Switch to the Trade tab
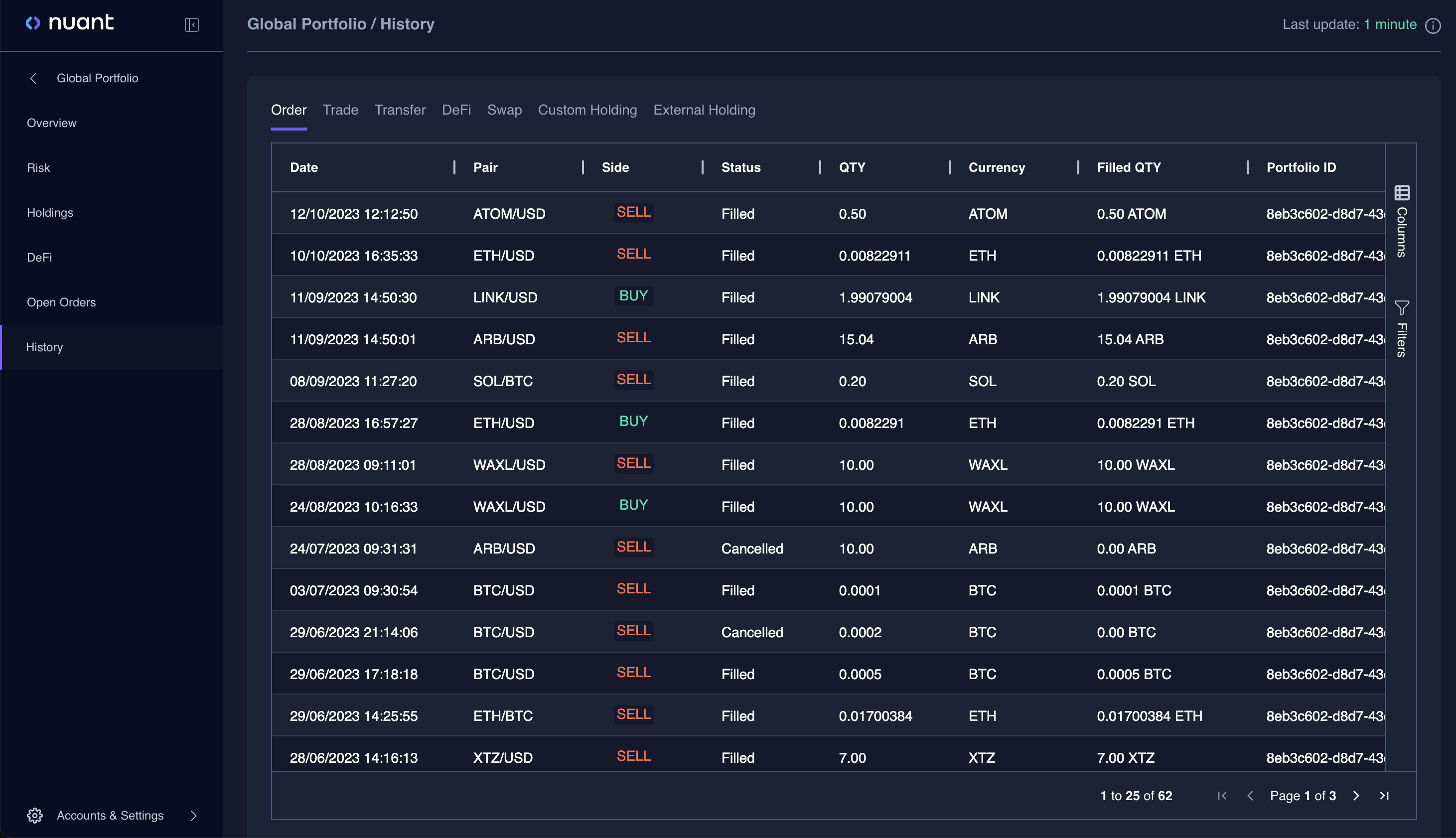Image resolution: width=1456 pixels, height=838 pixels. pyautogui.click(x=340, y=110)
